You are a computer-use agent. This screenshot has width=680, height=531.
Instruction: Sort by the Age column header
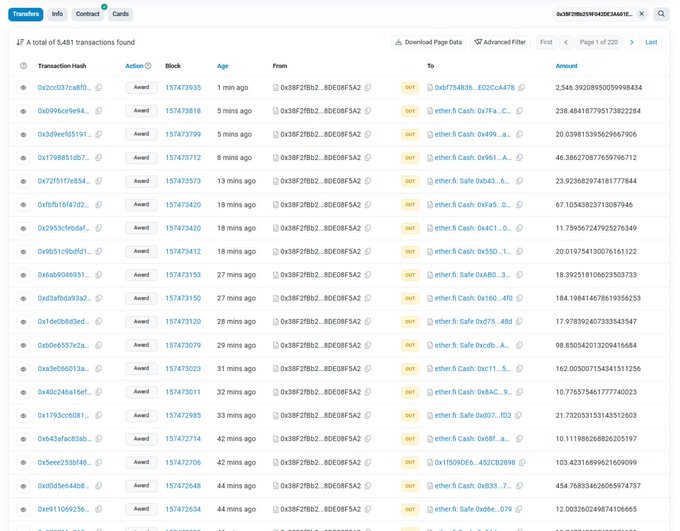coord(222,66)
